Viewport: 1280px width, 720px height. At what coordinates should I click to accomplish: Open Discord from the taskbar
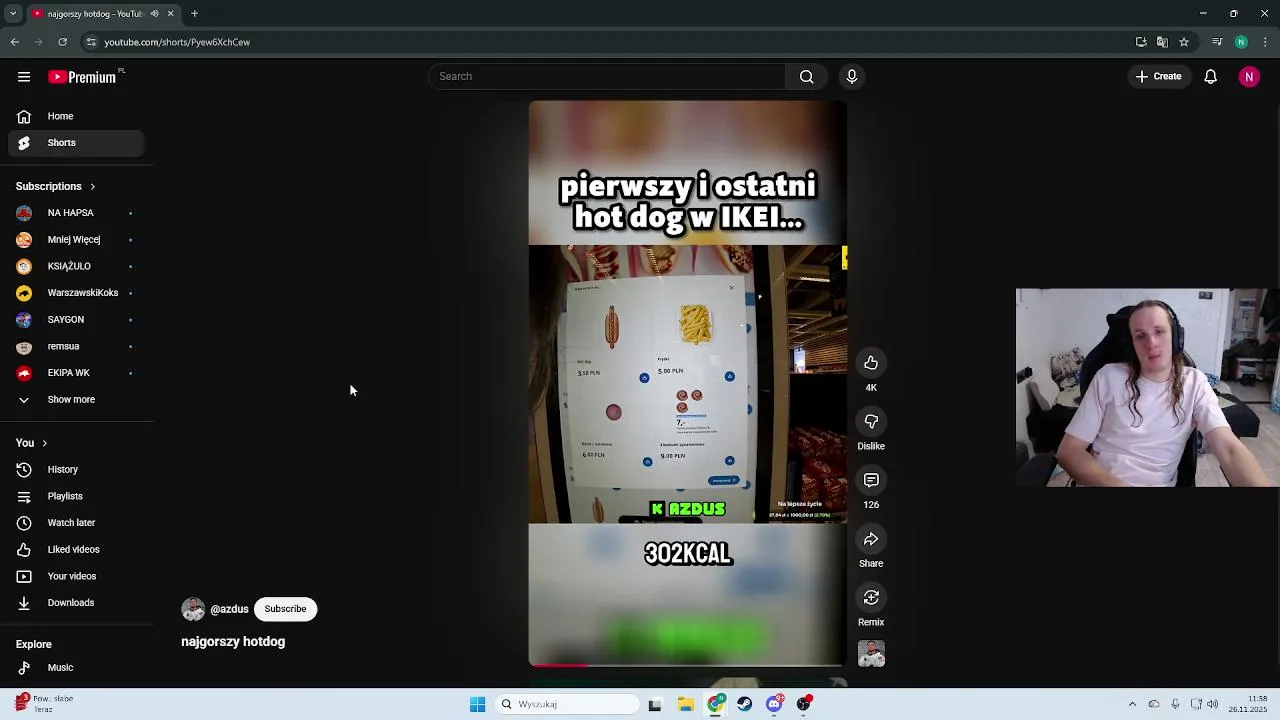(774, 704)
